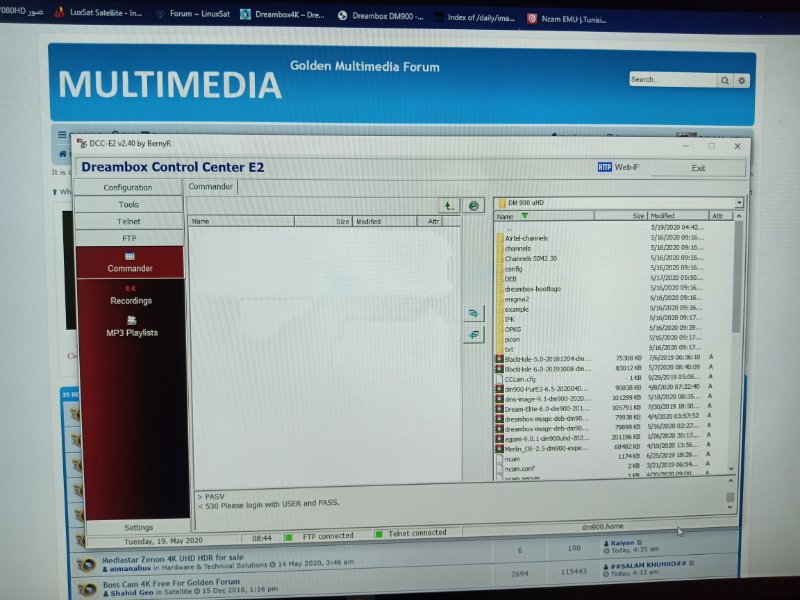This screenshot has height=600, width=800.
Task: Click the copy-to-right arrow transfer icon
Action: click(473, 313)
